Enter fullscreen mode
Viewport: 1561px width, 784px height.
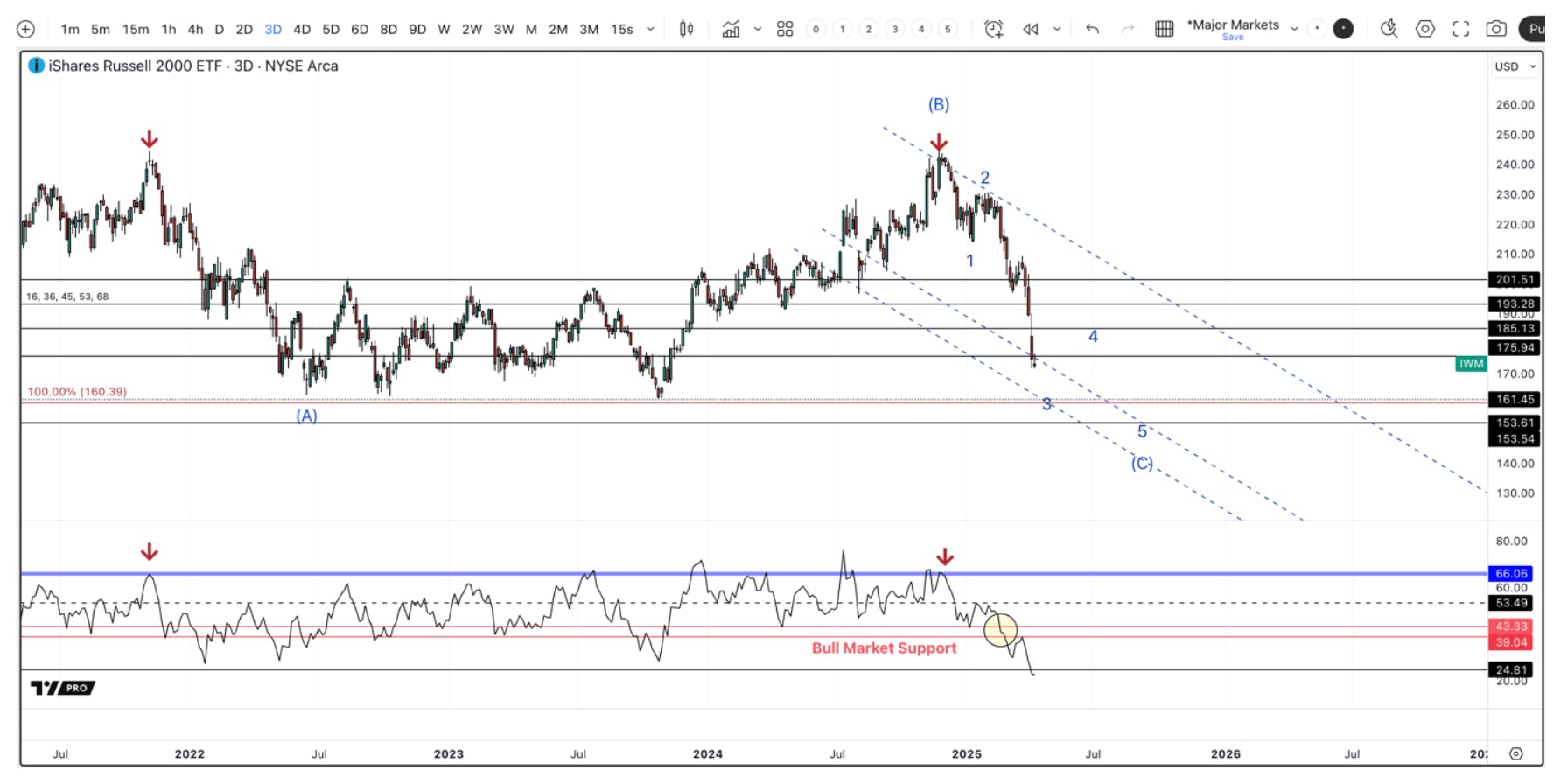pyautogui.click(x=1461, y=29)
